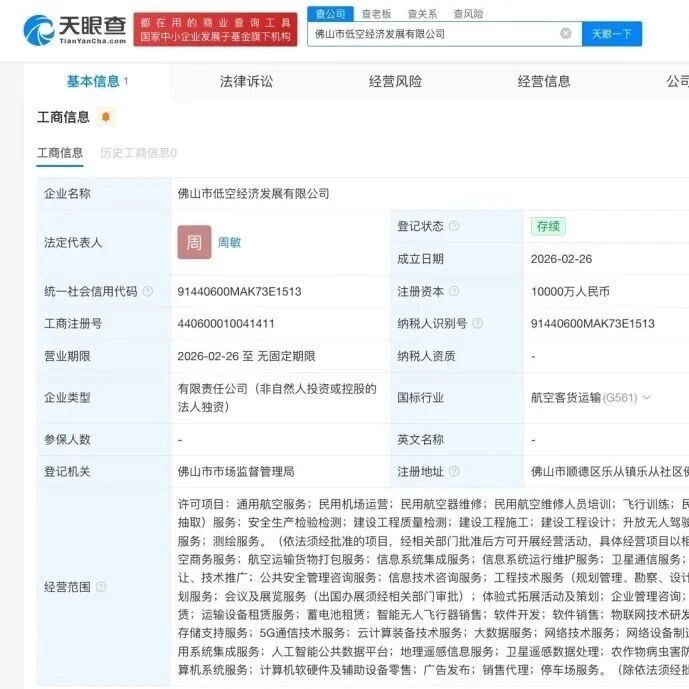Viewport: 689px width, 689px height.
Task: Switch to the 工商信息 sub-tab
Action: pos(60,153)
